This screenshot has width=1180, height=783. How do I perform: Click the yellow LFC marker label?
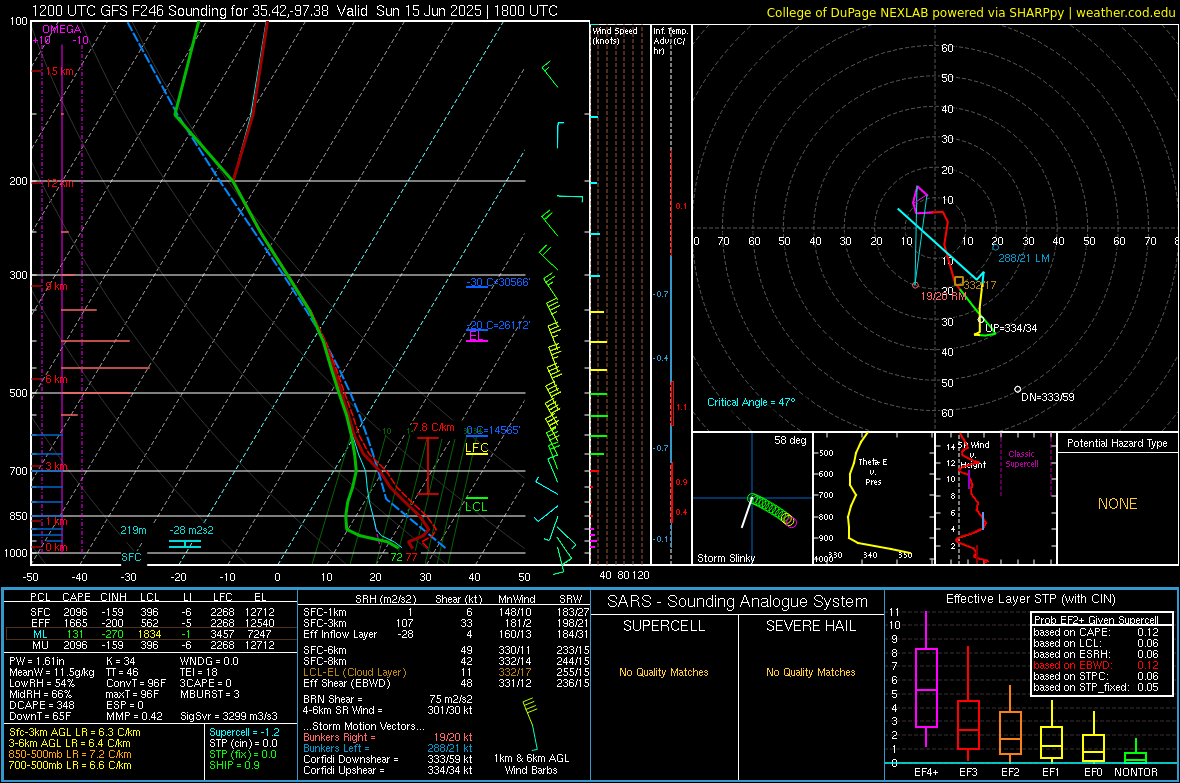point(476,447)
